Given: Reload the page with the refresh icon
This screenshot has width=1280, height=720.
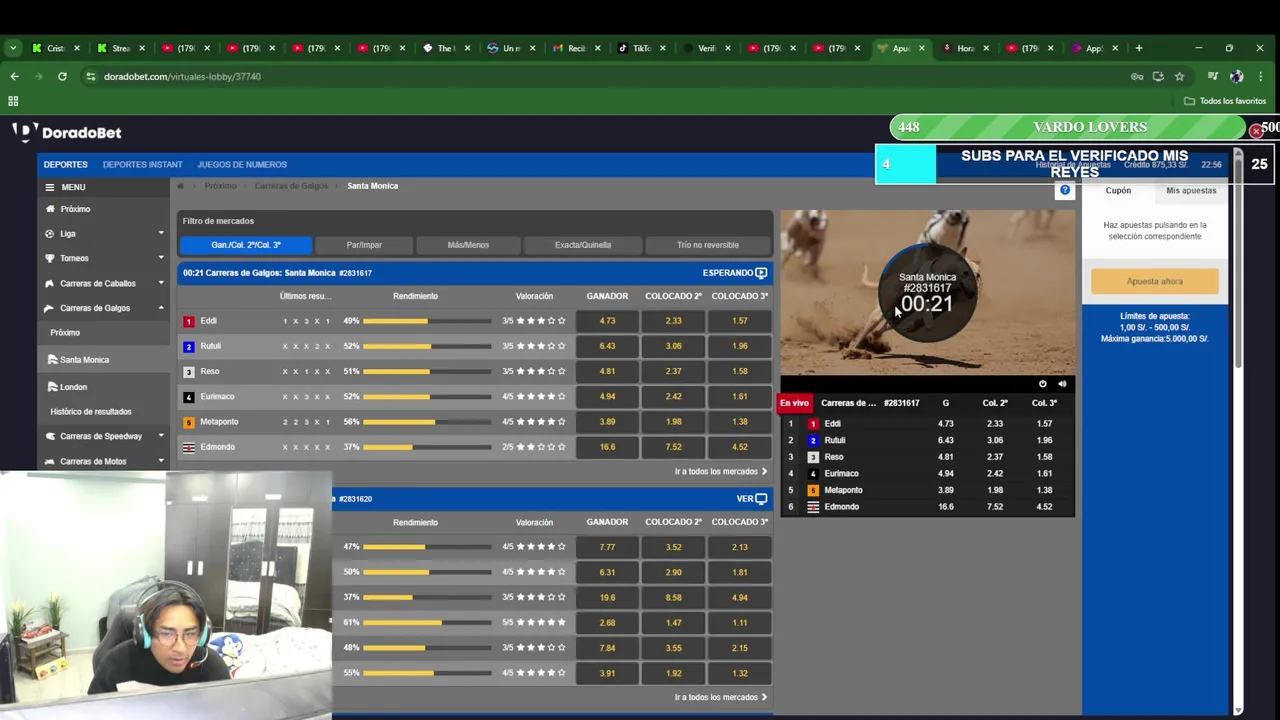Looking at the screenshot, I should (62, 76).
